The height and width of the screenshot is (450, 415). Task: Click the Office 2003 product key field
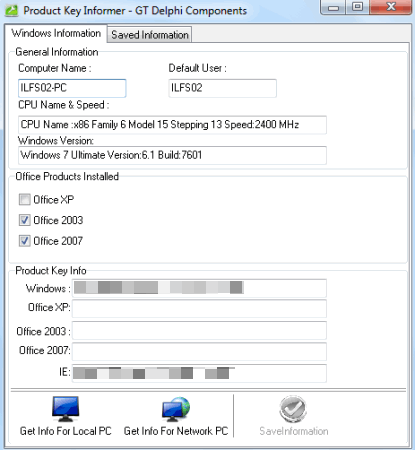pos(199,331)
